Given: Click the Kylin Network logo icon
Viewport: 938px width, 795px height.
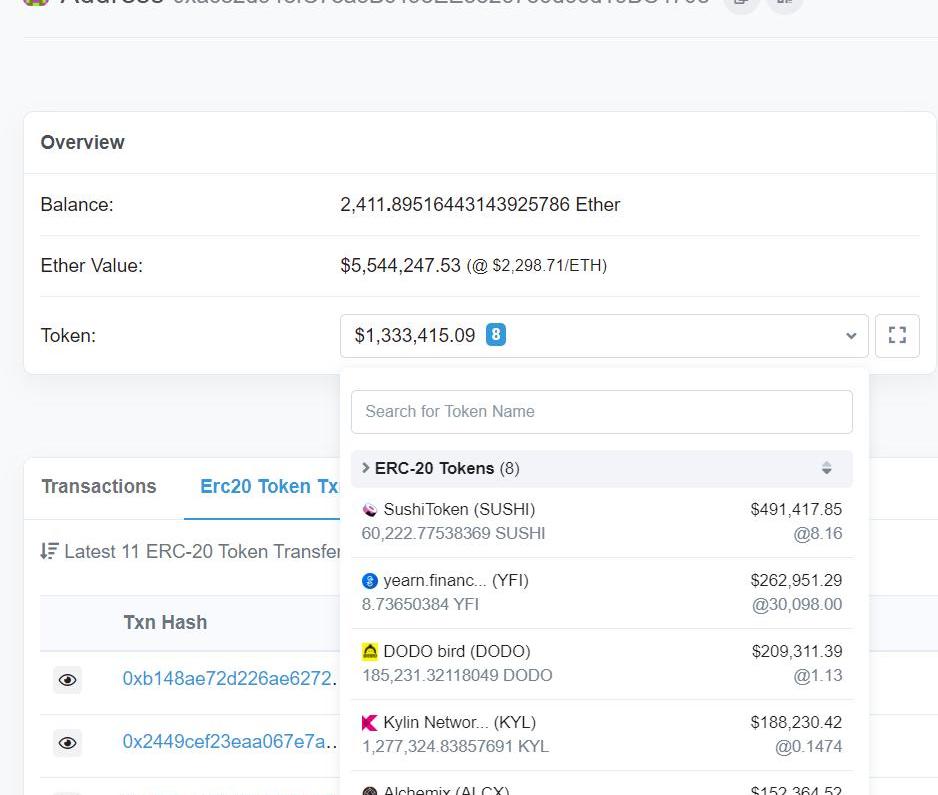Looking at the screenshot, I should click(x=369, y=723).
